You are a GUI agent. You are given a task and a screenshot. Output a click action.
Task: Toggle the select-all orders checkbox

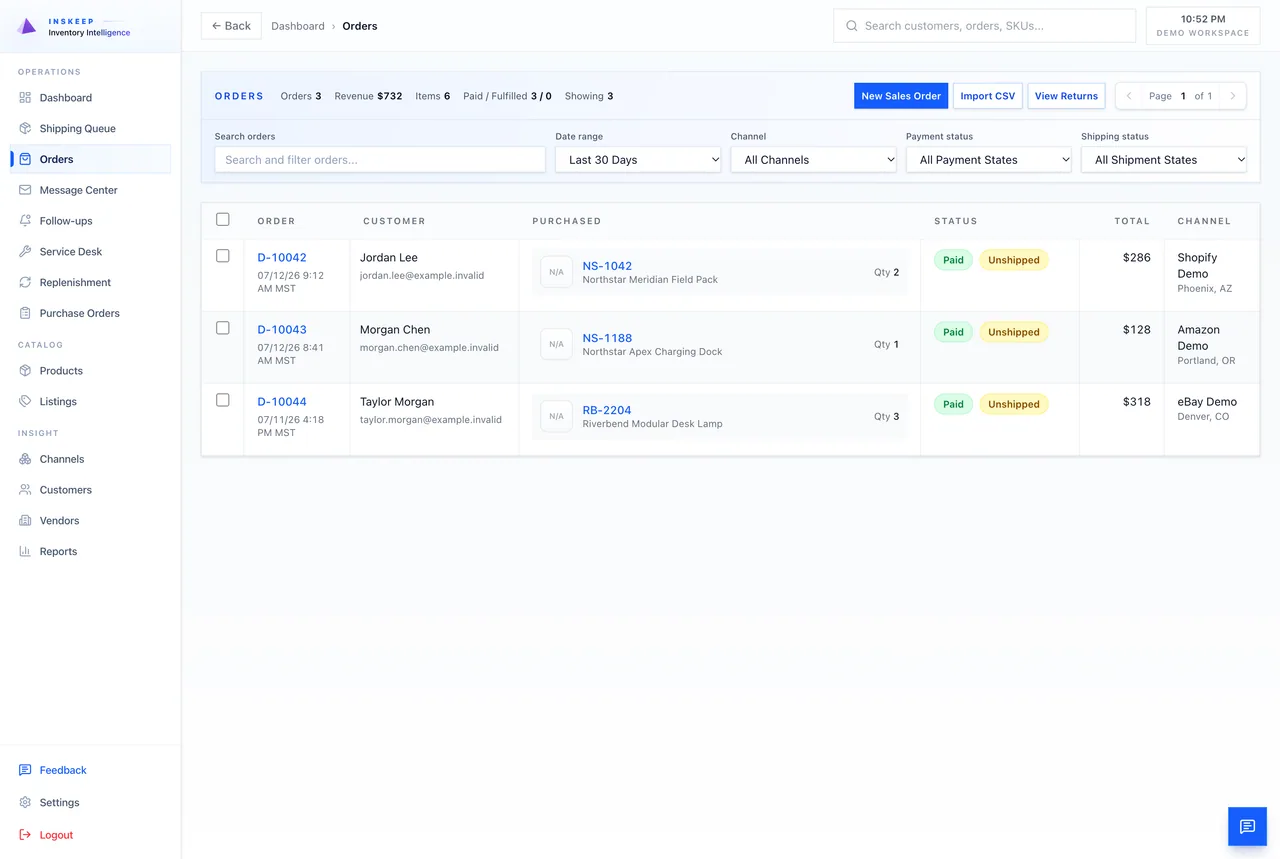(x=223, y=220)
